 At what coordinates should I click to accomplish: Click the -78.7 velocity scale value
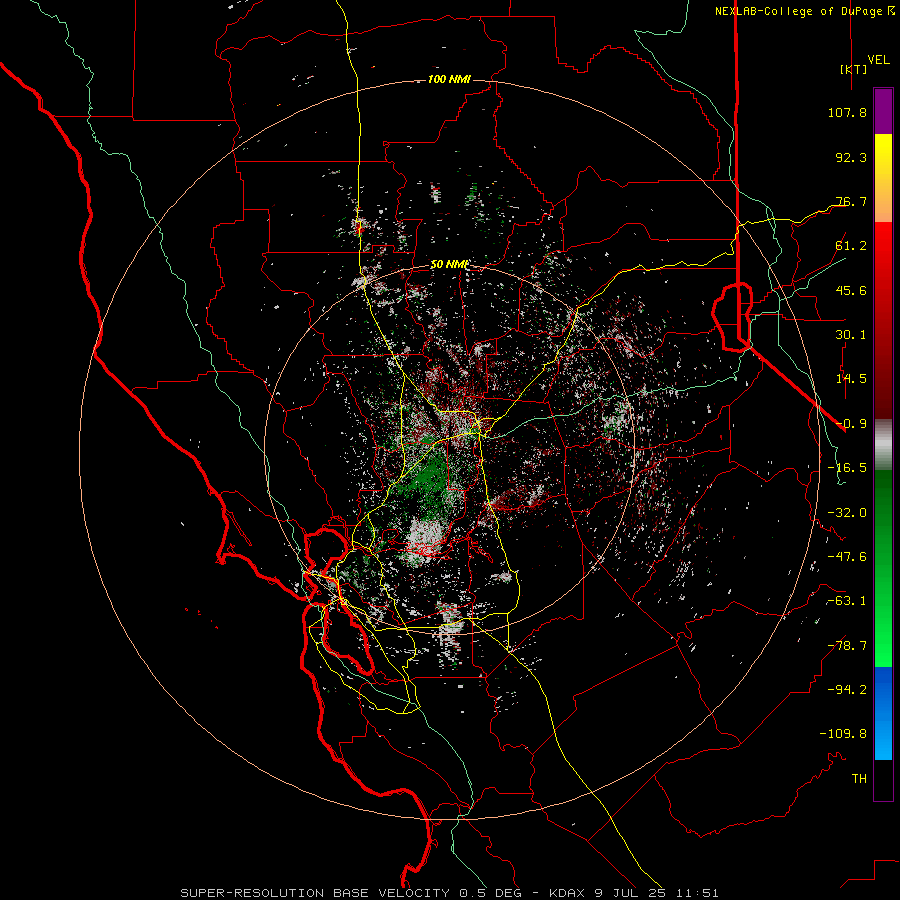[847, 646]
